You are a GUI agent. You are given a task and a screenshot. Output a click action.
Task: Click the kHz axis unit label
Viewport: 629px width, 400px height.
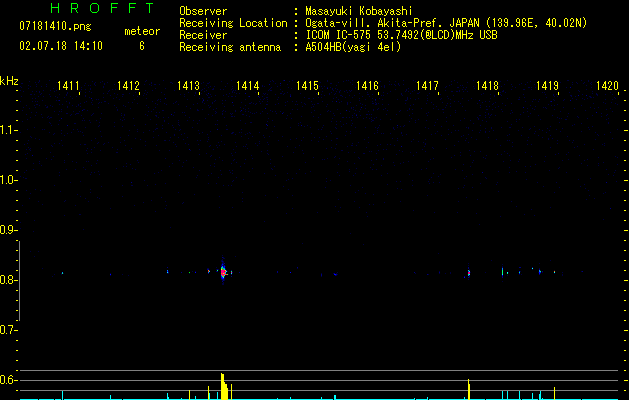click(9, 81)
